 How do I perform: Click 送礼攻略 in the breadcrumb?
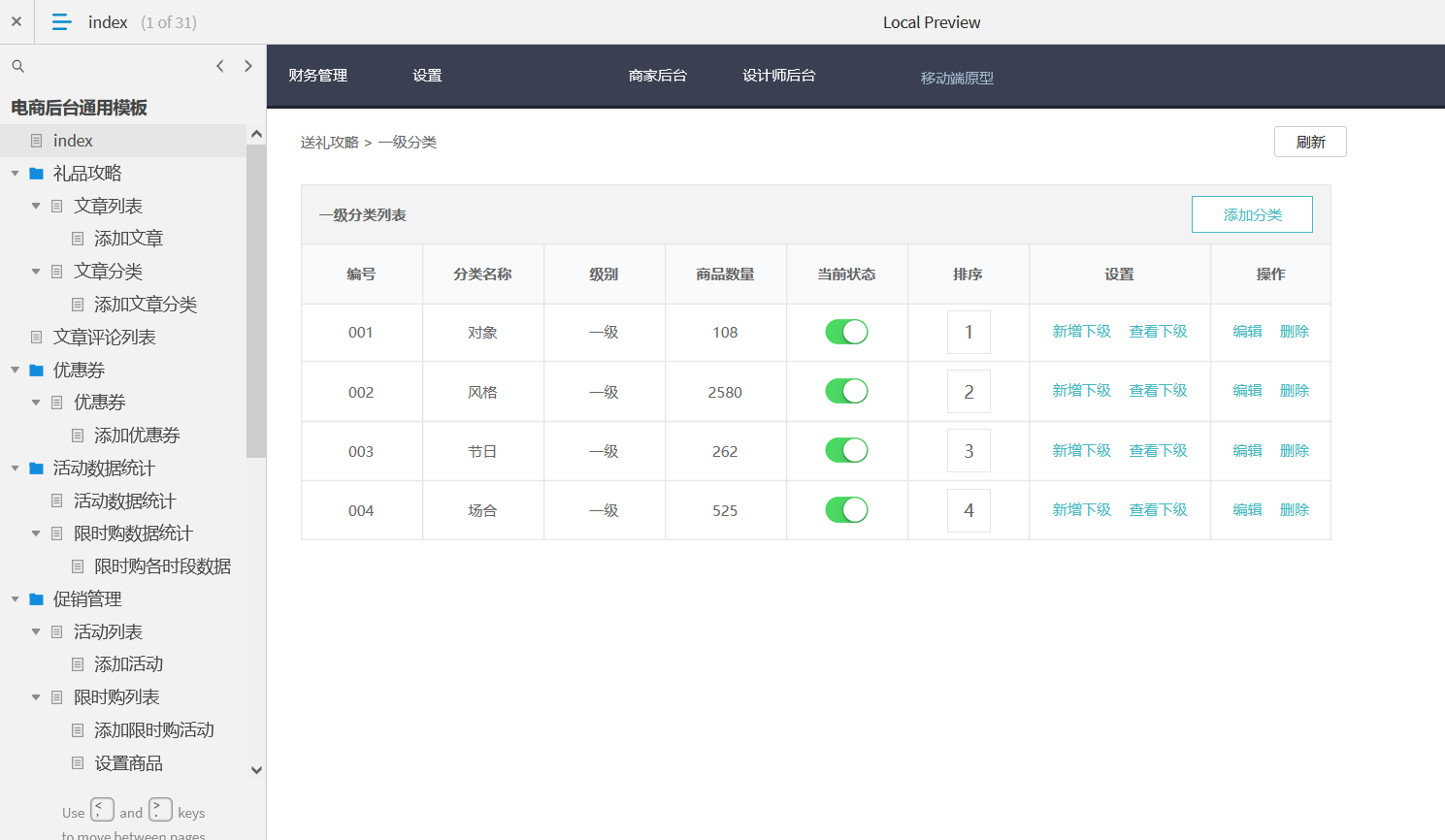pos(329,143)
